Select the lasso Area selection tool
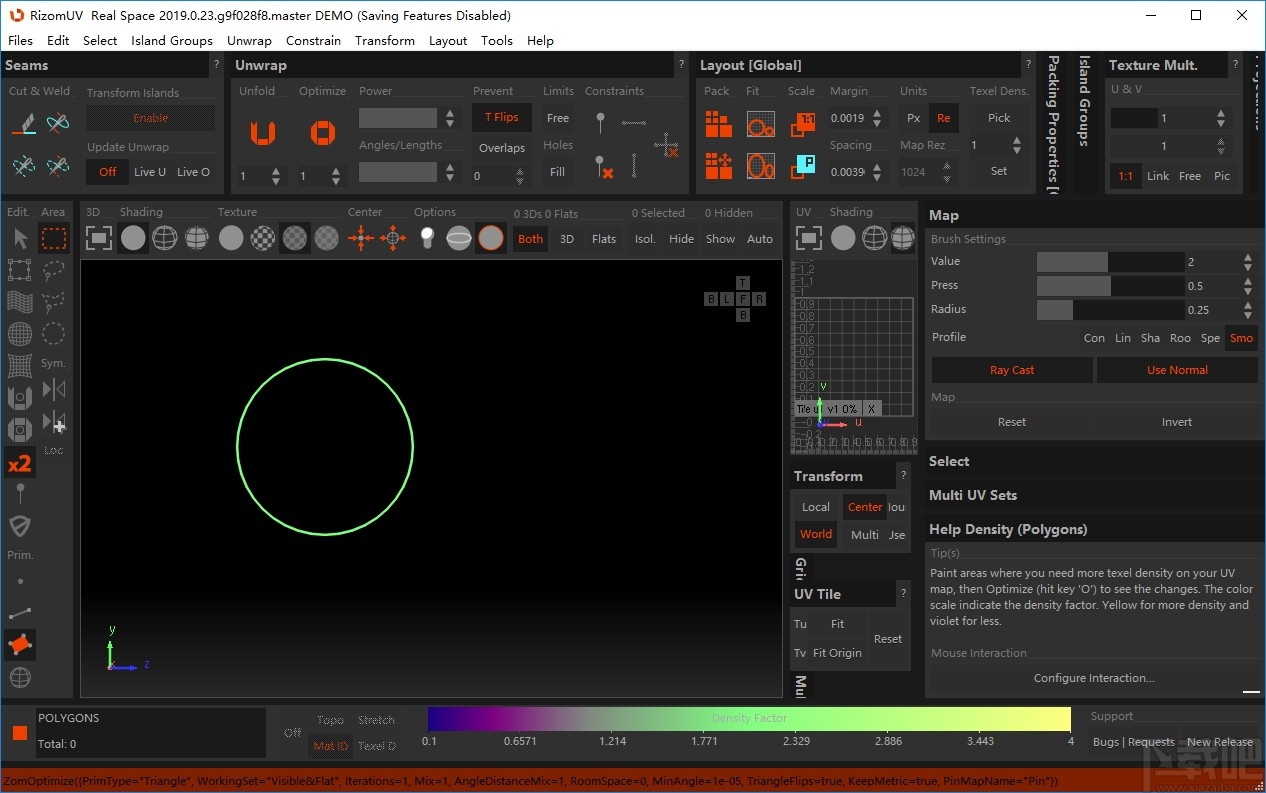 click(54, 270)
